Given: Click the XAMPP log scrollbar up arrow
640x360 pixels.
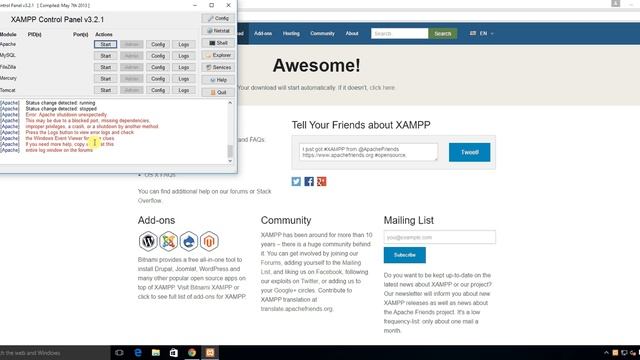Looking at the screenshot, I should coord(230,103).
